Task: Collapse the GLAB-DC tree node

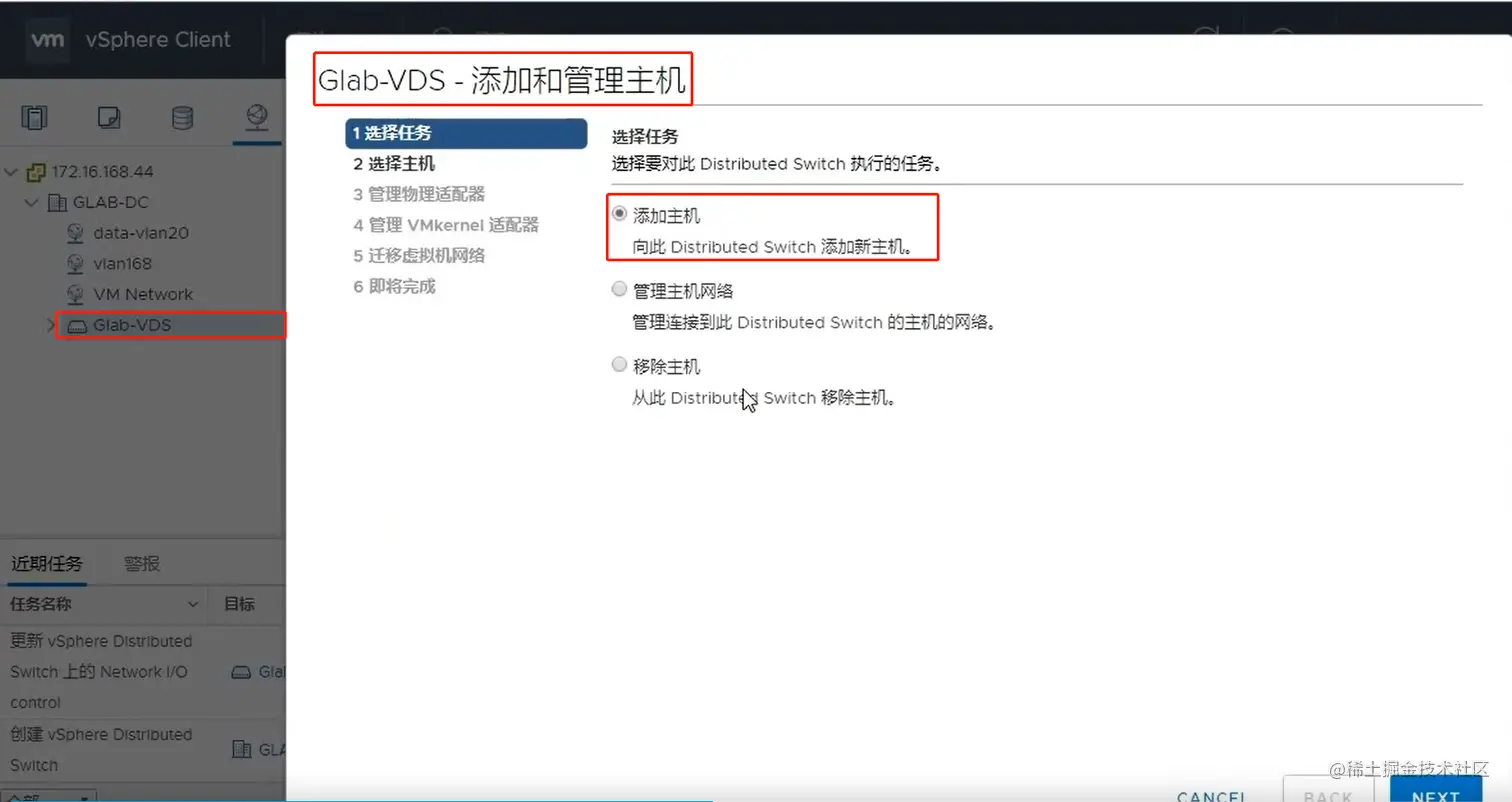Action: tap(33, 203)
